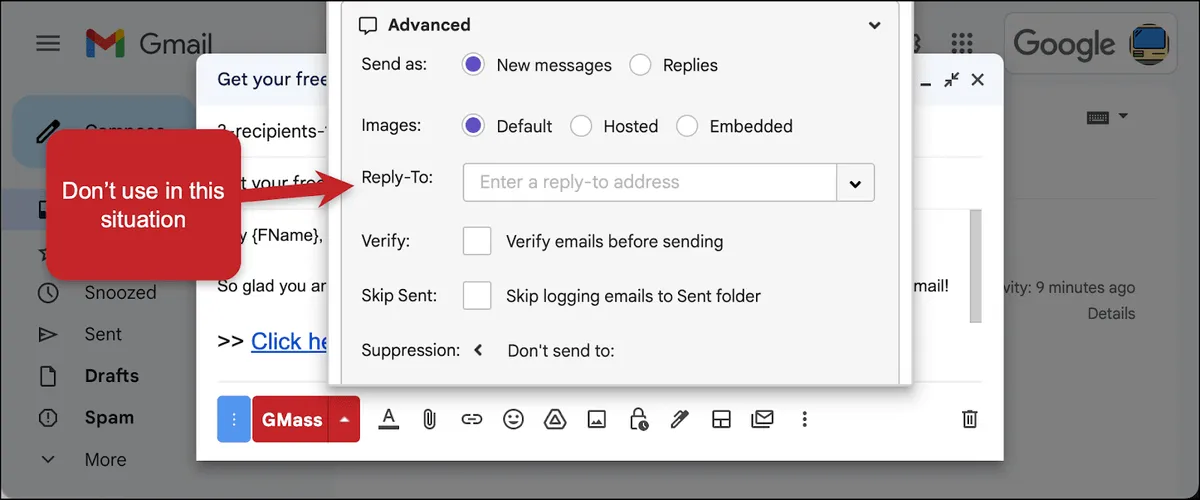This screenshot has width=1200, height=500.
Task: Open the input tools keyboard dropdown
Action: 1107,117
